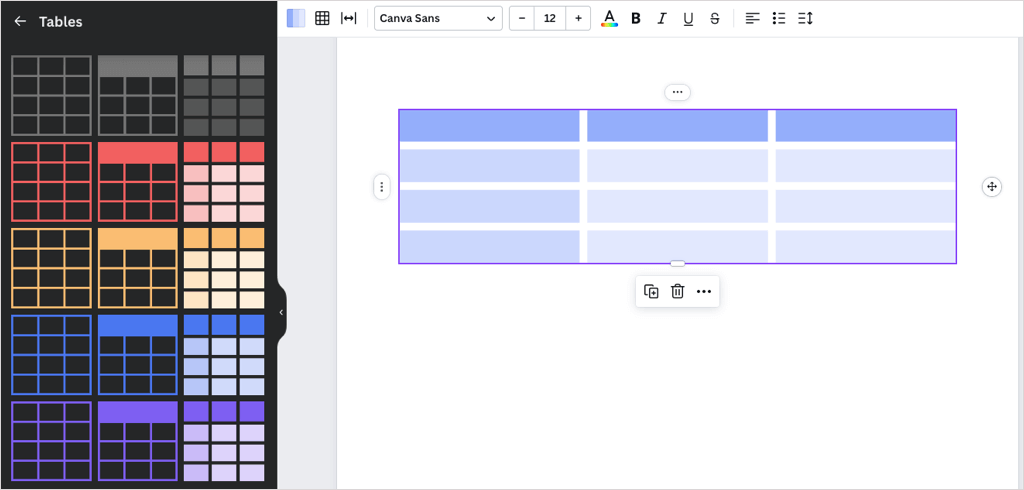The width and height of the screenshot is (1024, 490).
Task: Click the back arrow beside Tables
Action: [20, 21]
